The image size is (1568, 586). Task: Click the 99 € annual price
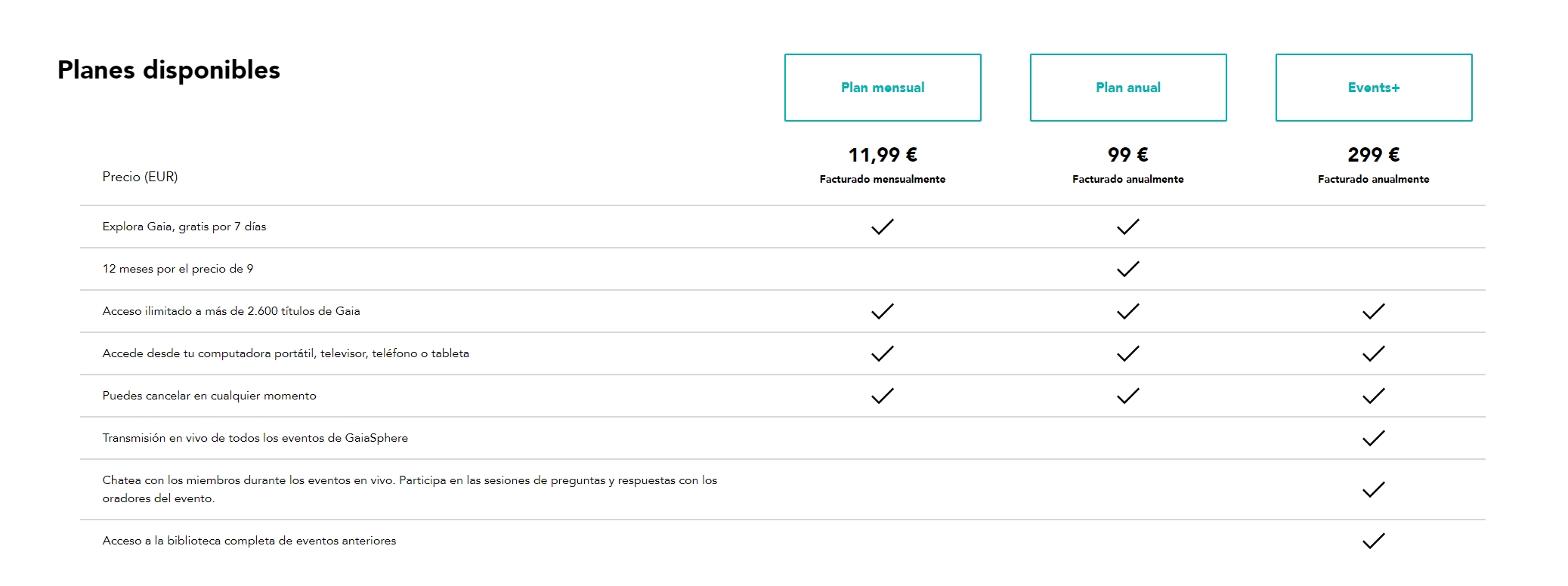1128,155
